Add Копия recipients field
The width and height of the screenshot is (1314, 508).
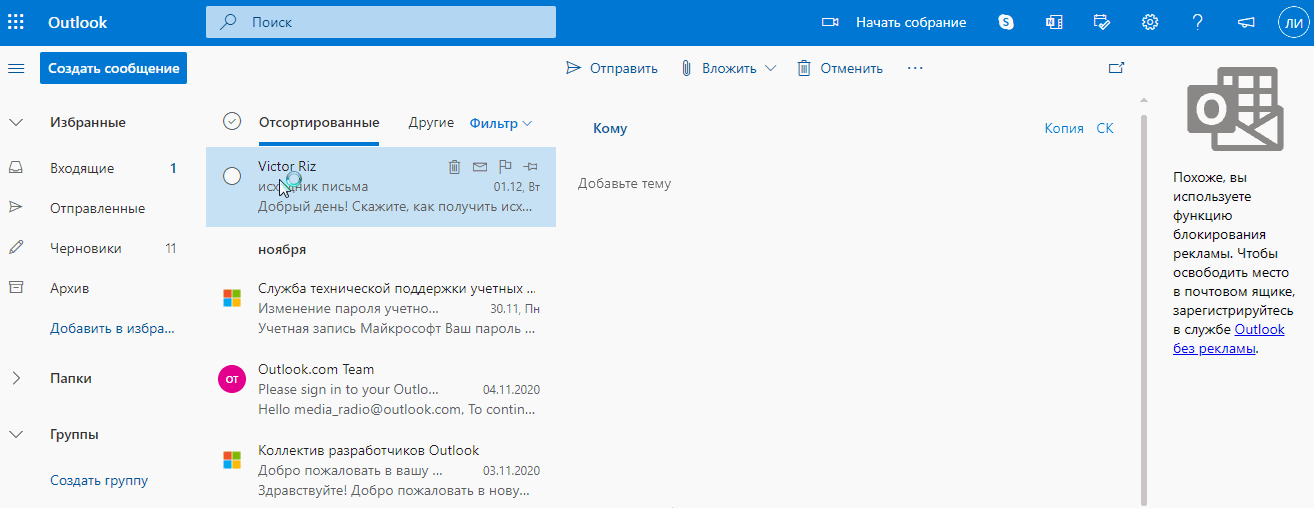(x=1064, y=128)
